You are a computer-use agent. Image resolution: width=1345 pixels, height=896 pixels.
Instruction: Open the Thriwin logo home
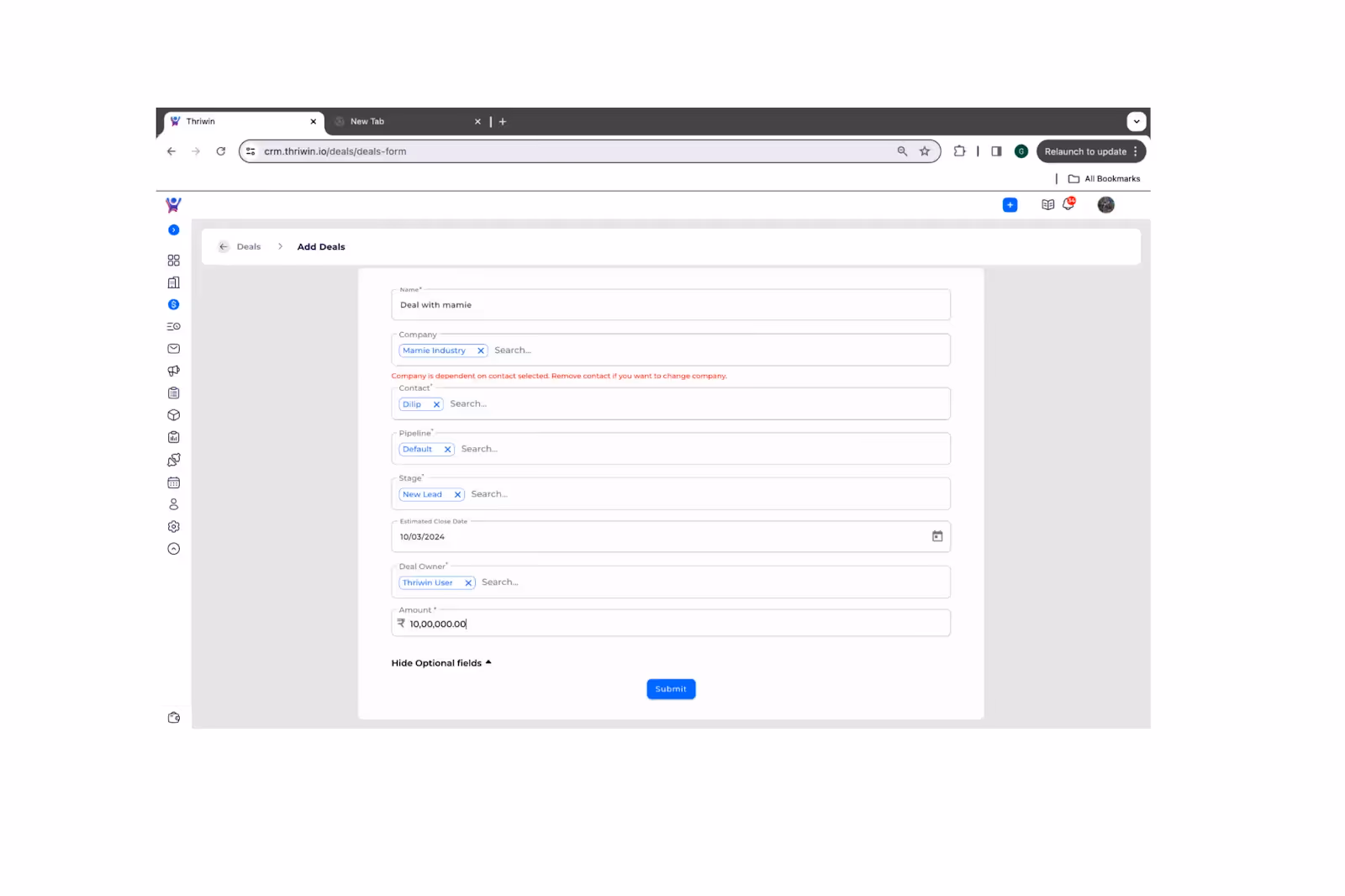coord(173,204)
